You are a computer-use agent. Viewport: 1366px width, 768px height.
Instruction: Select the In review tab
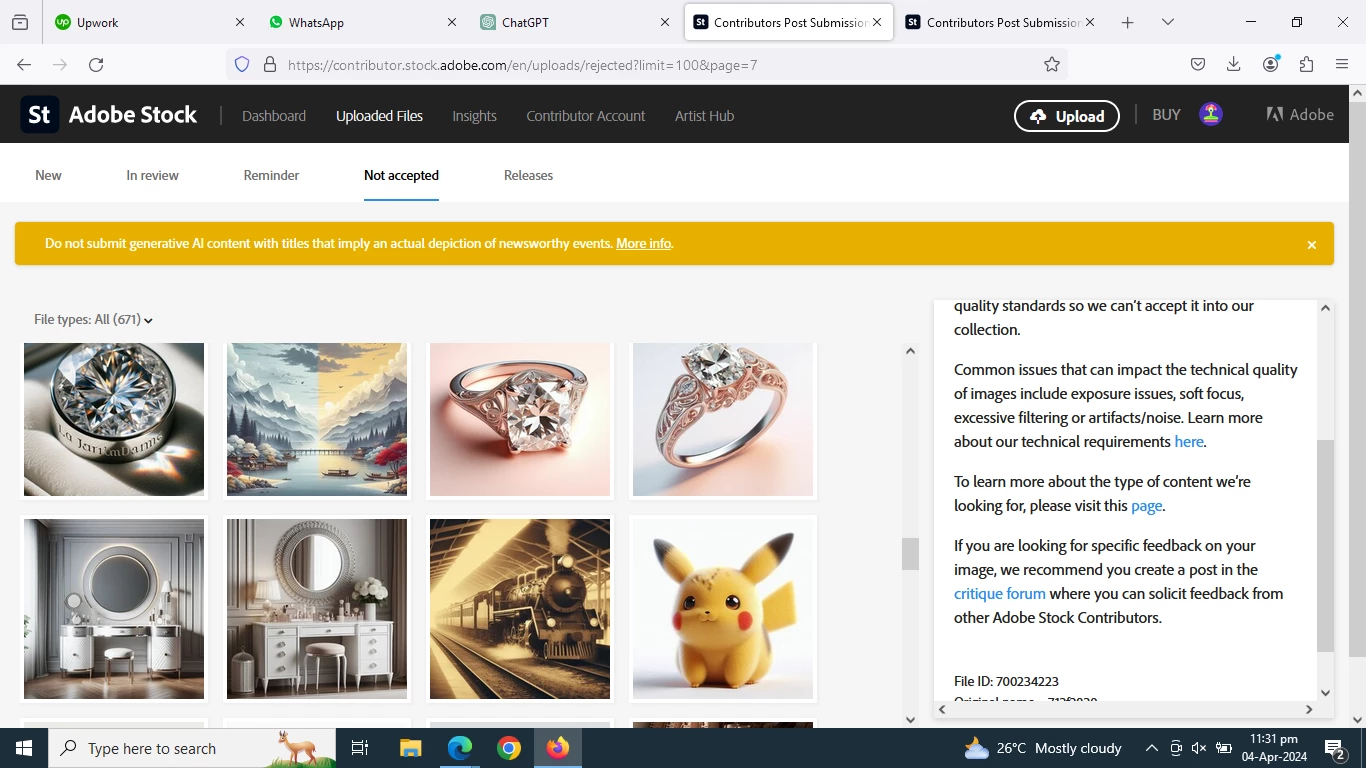pyautogui.click(x=152, y=175)
